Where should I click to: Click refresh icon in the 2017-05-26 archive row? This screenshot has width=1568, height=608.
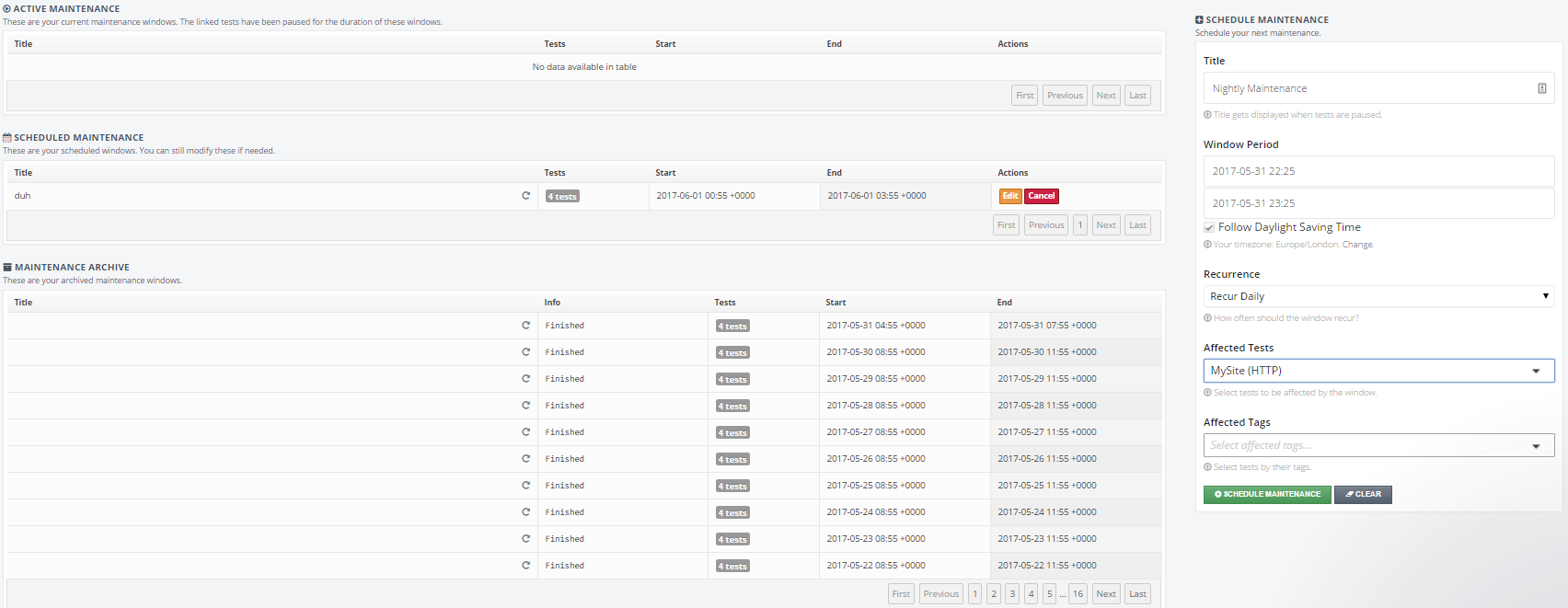[526, 459]
